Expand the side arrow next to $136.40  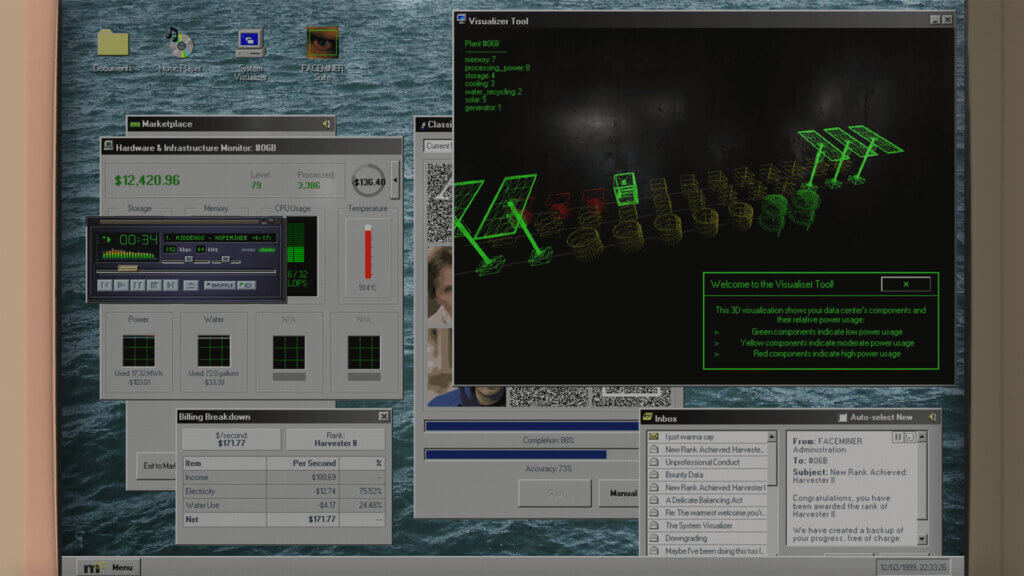(x=395, y=181)
